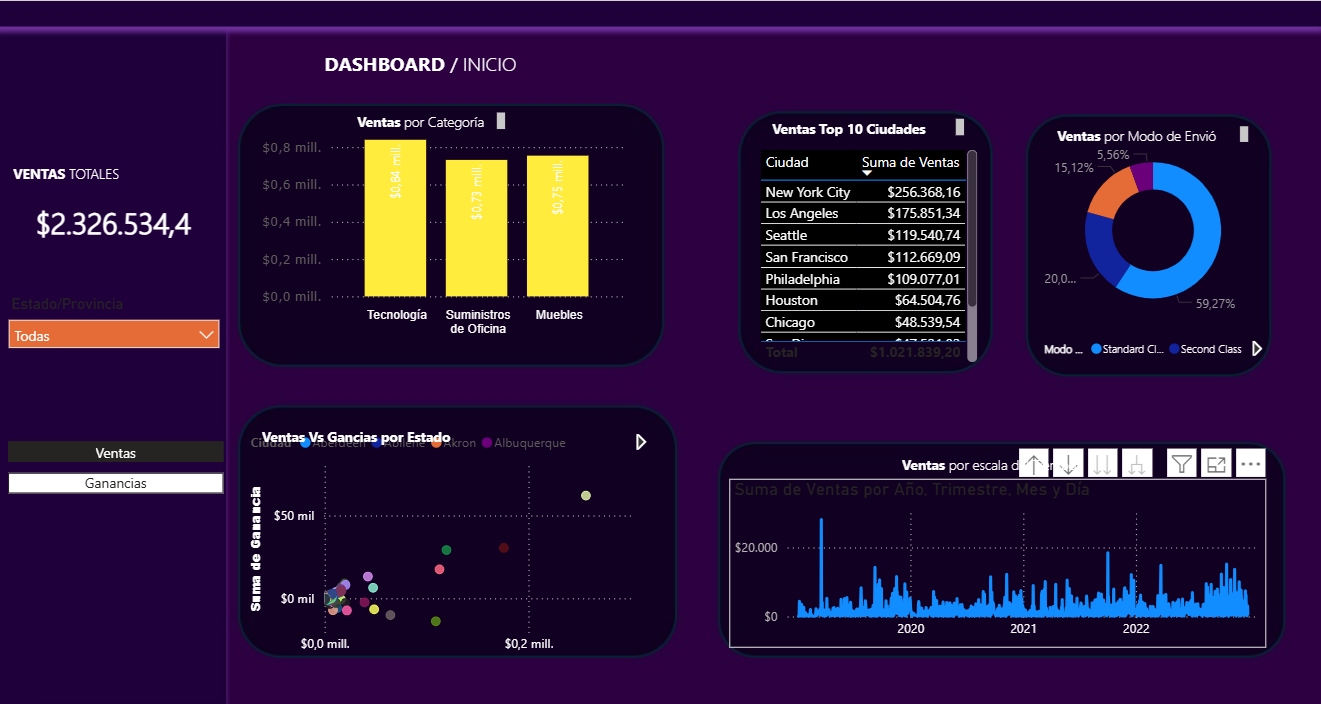This screenshot has height=704, width=1321.
Task: Click the expand hierarchy fork icon
Action: pos(1136,463)
